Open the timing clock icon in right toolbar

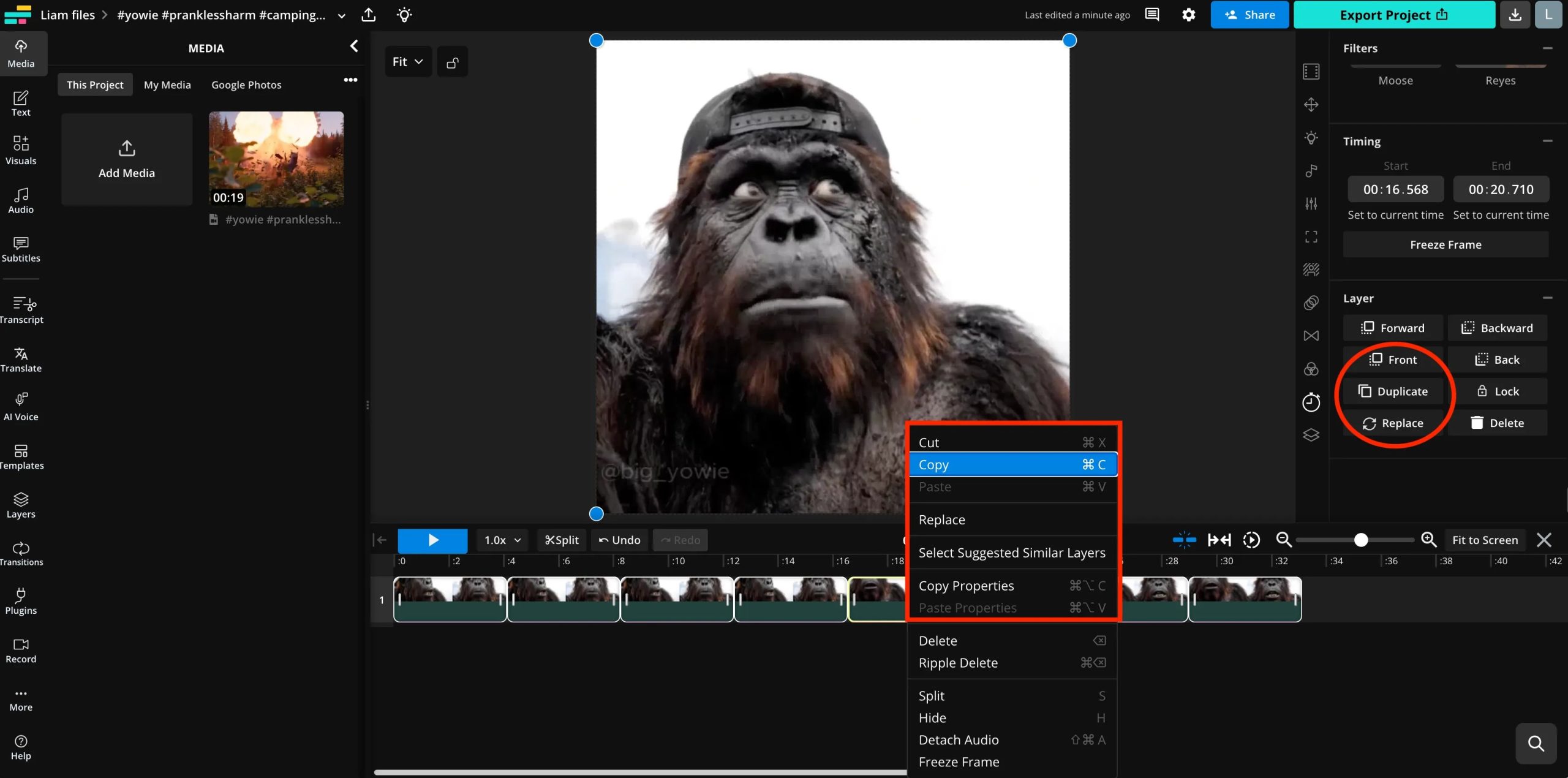(1311, 402)
